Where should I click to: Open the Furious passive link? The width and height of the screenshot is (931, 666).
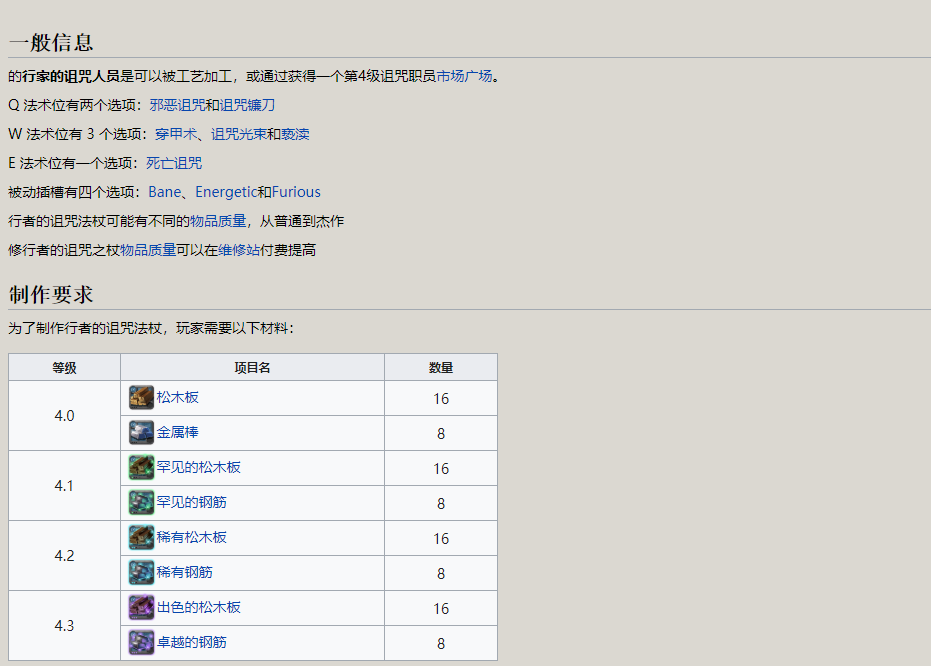pos(296,192)
